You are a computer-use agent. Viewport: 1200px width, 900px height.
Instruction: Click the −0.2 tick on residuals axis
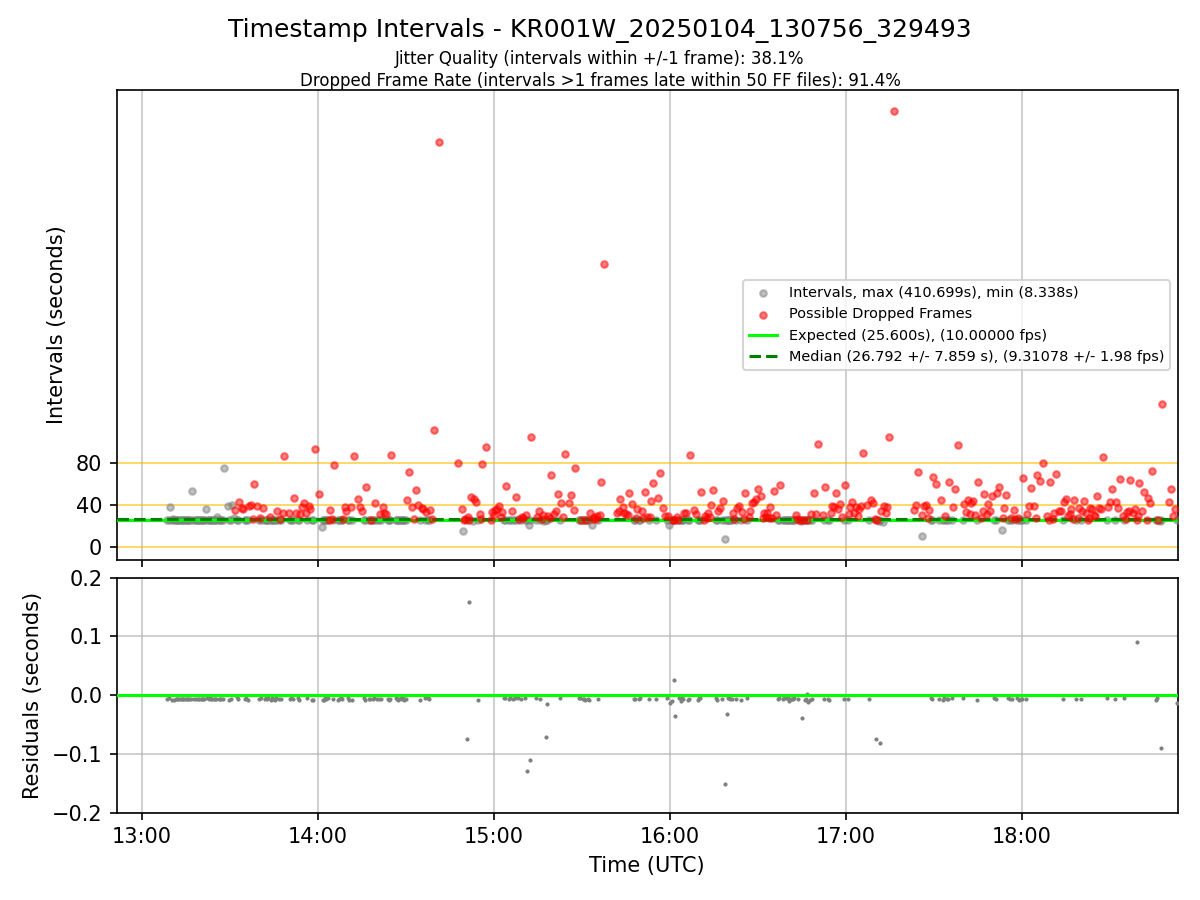click(78, 813)
